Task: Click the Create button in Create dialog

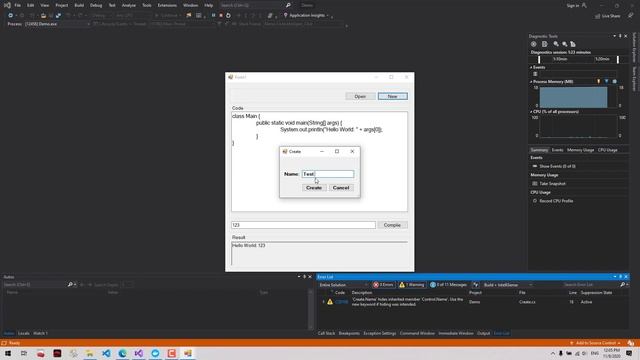Action: coord(314,188)
